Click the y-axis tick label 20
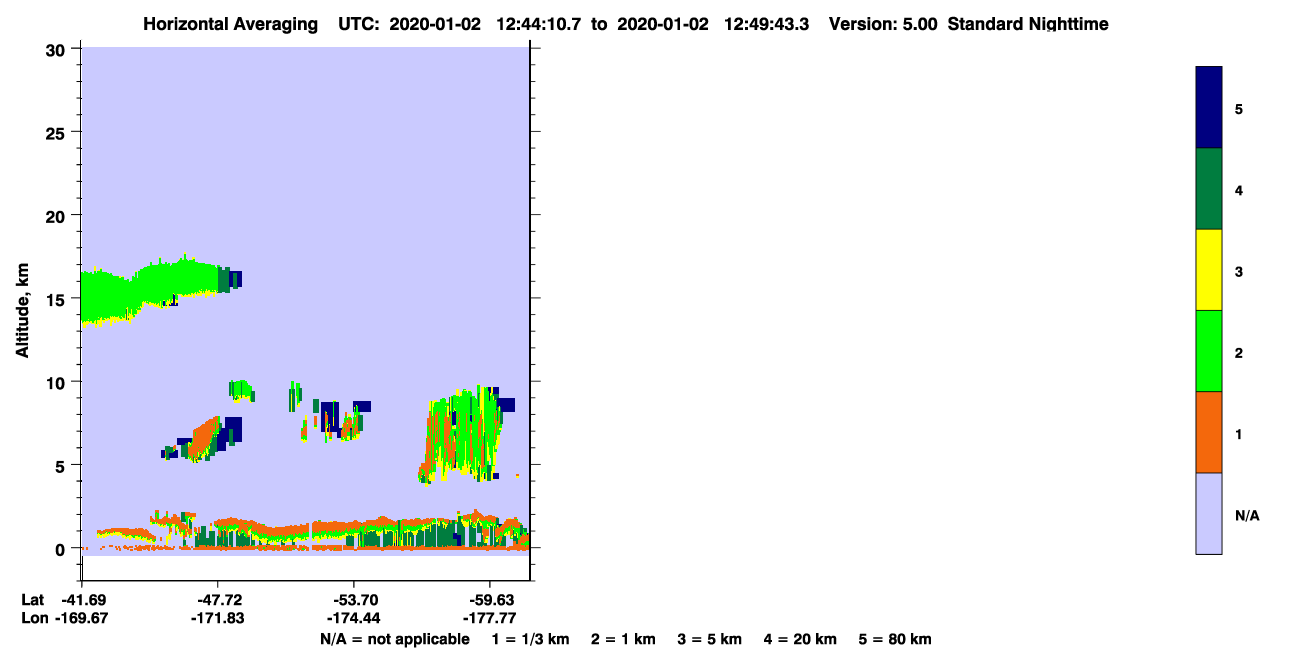Screen dimensions: 1300x667 pyautogui.click(x=57, y=215)
